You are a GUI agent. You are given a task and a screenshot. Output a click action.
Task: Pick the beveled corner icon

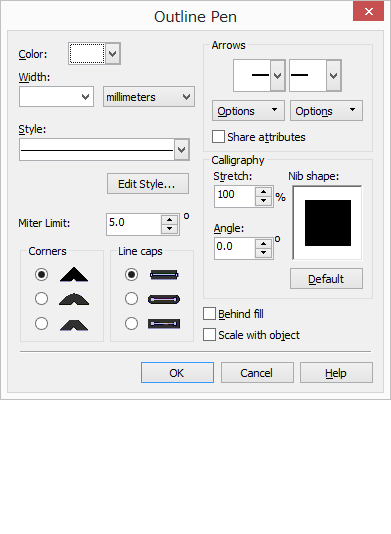(x=74, y=324)
